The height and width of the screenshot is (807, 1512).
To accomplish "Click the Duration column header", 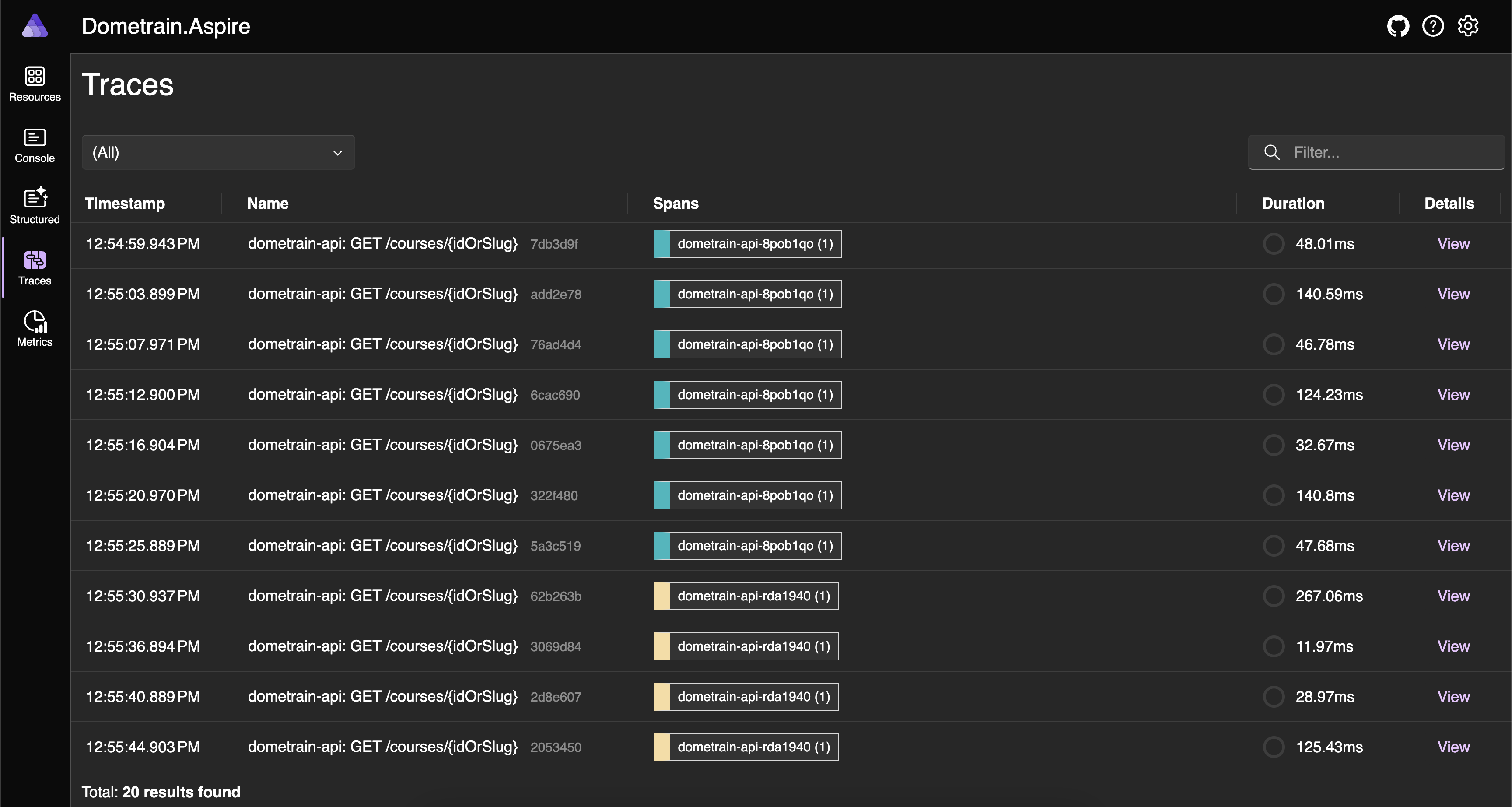I will pos(1293,204).
